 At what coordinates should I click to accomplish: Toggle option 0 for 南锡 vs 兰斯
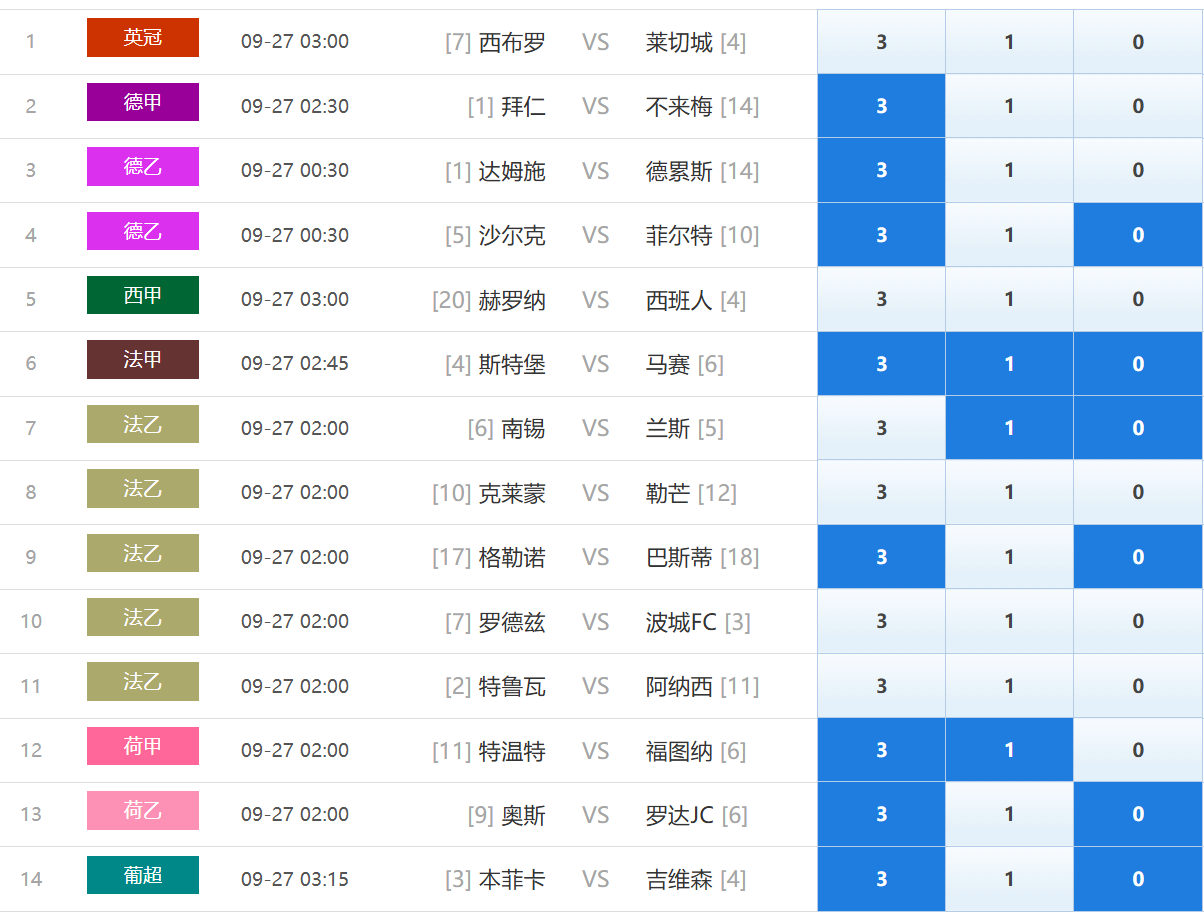click(x=1138, y=428)
